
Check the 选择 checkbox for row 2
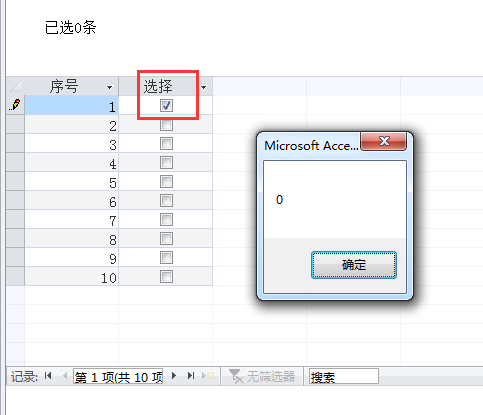coord(166,125)
